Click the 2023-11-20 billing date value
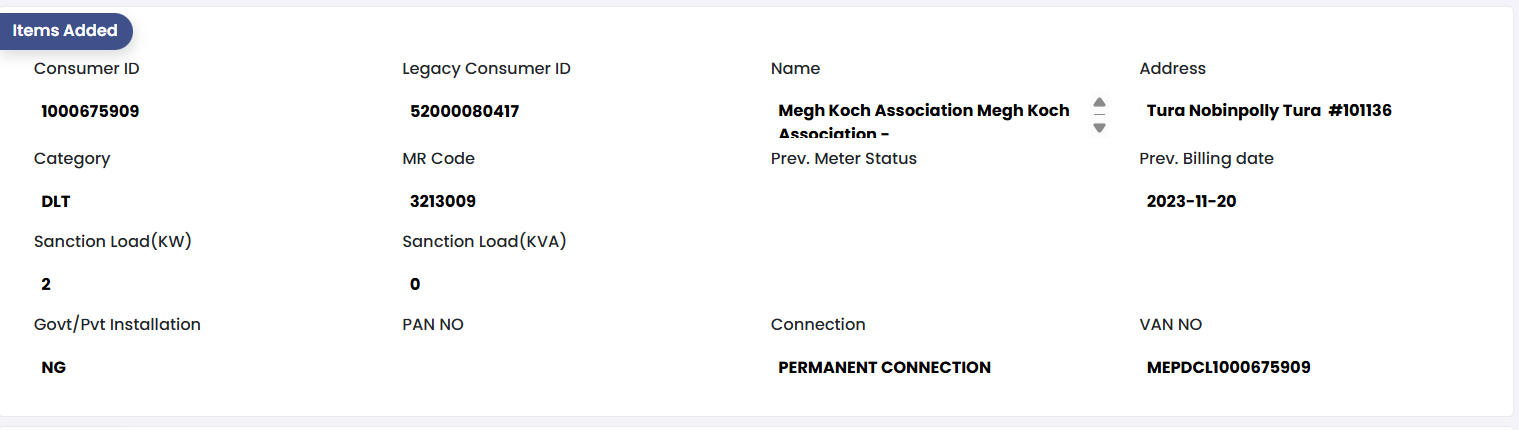Screen dimensions: 1519x430 [1192, 202]
